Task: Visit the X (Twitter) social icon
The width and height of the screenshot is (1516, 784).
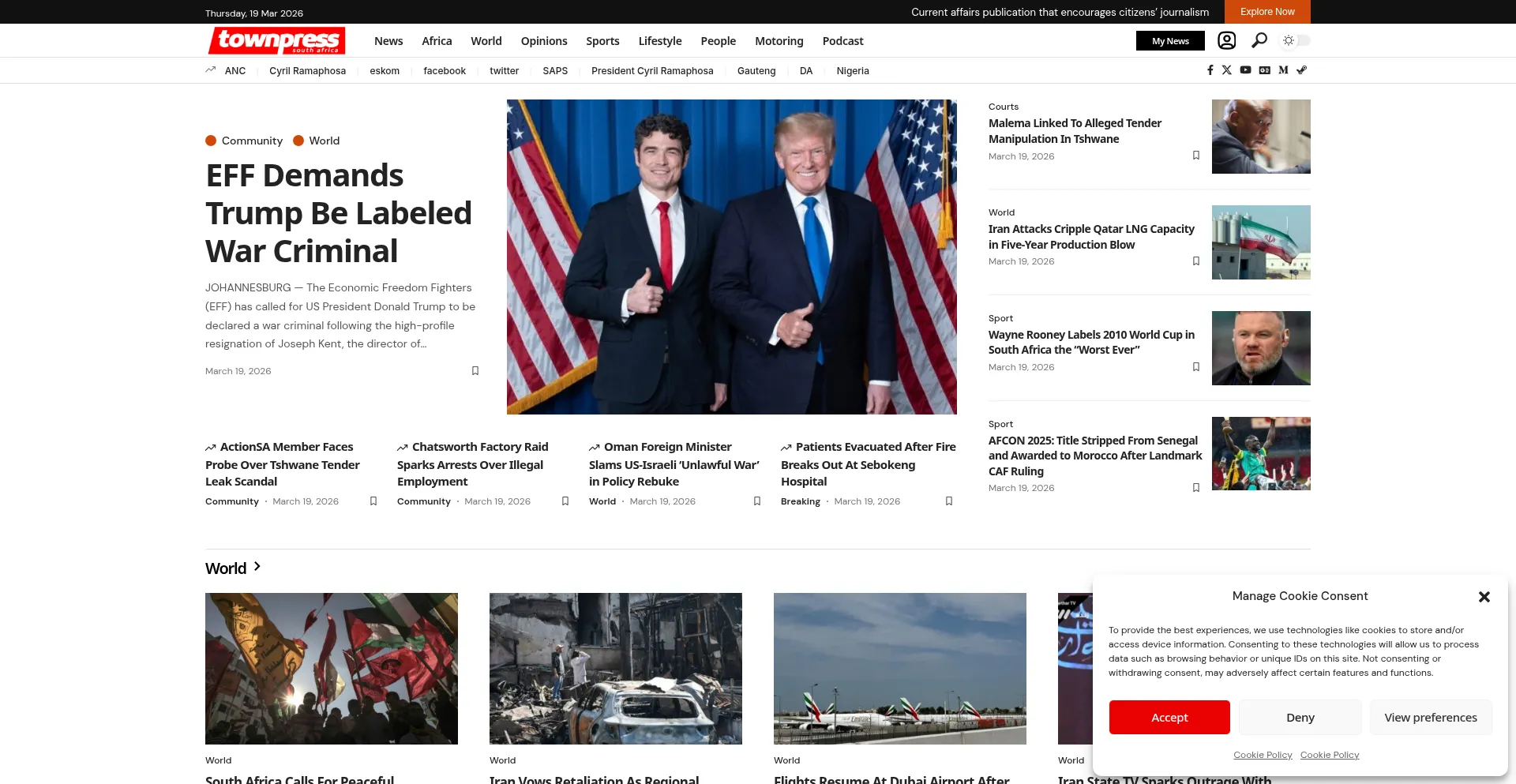Action: pyautogui.click(x=1227, y=70)
